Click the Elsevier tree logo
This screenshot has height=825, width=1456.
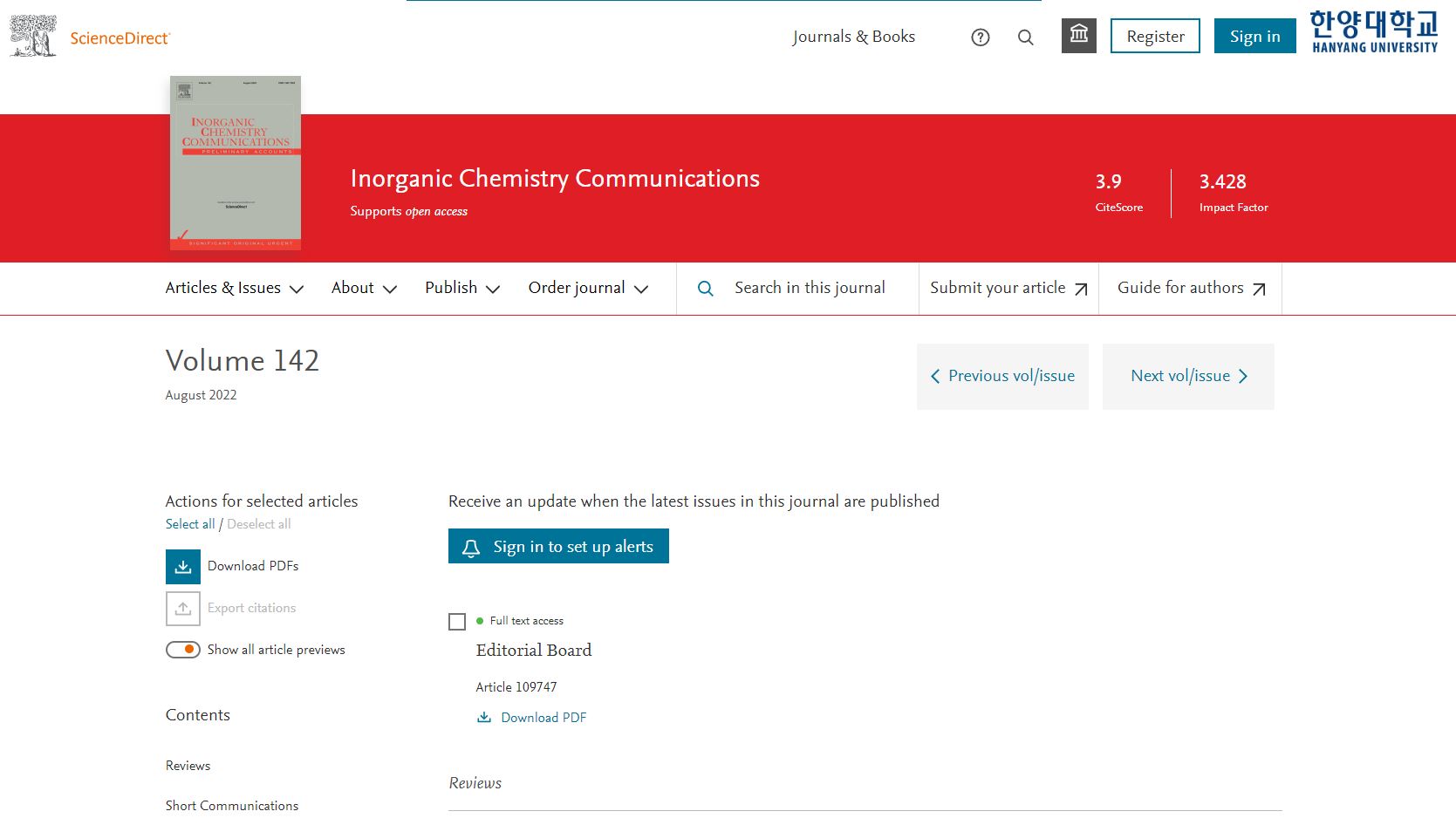[33, 37]
